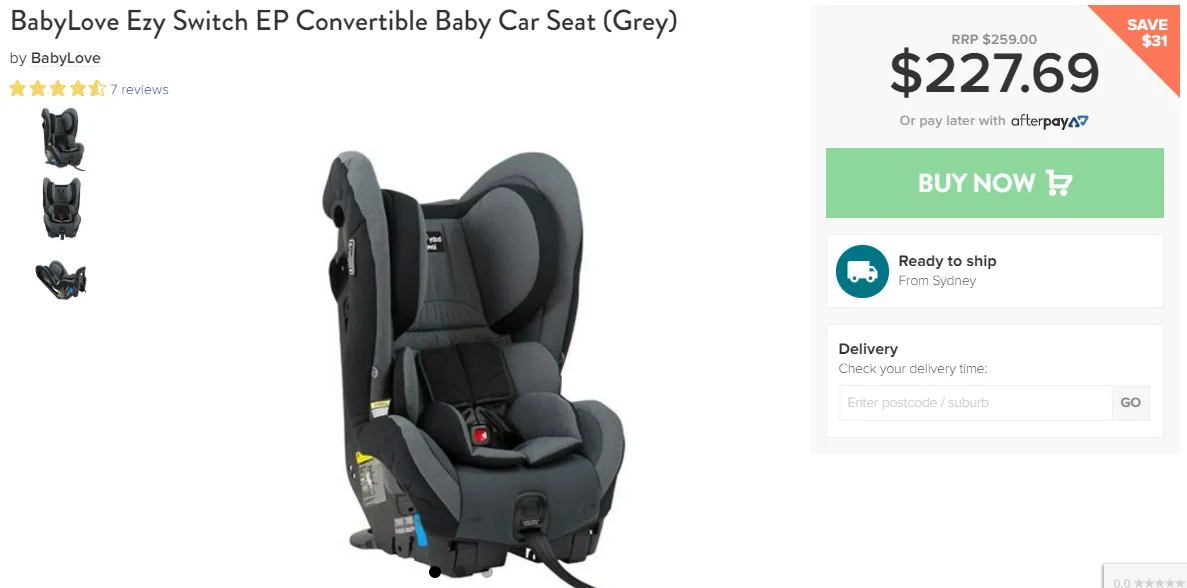Click the 0.0 star rating widget at bottom right
1187x588 pixels.
pos(1145,580)
